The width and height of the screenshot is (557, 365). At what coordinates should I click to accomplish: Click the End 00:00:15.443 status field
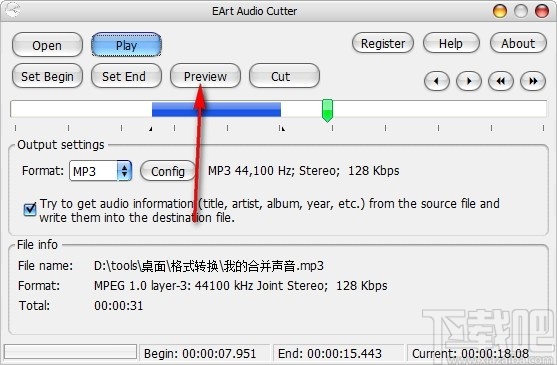pos(339,353)
